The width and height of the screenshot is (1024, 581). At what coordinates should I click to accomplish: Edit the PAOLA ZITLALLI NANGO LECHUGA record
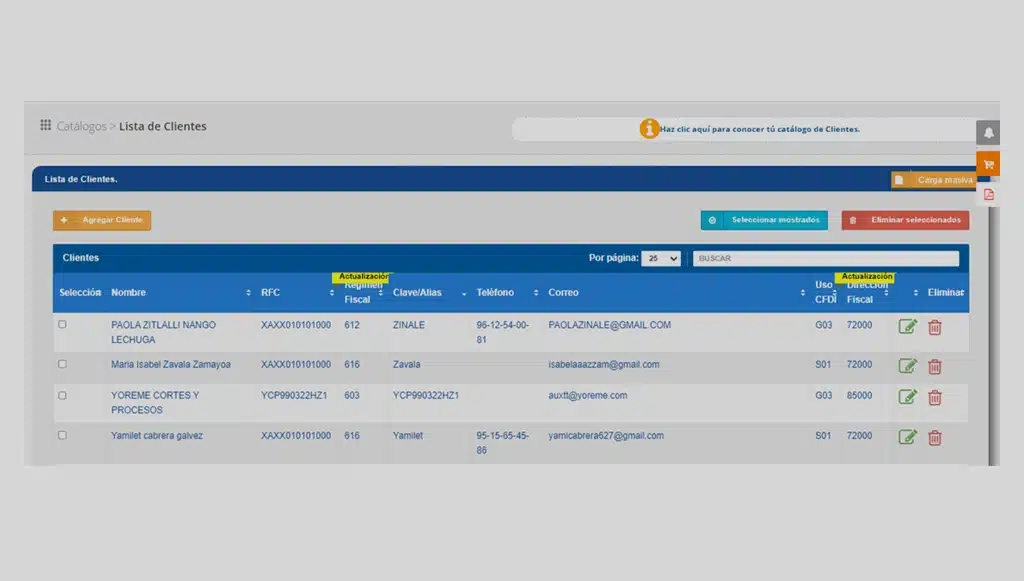[907, 326]
